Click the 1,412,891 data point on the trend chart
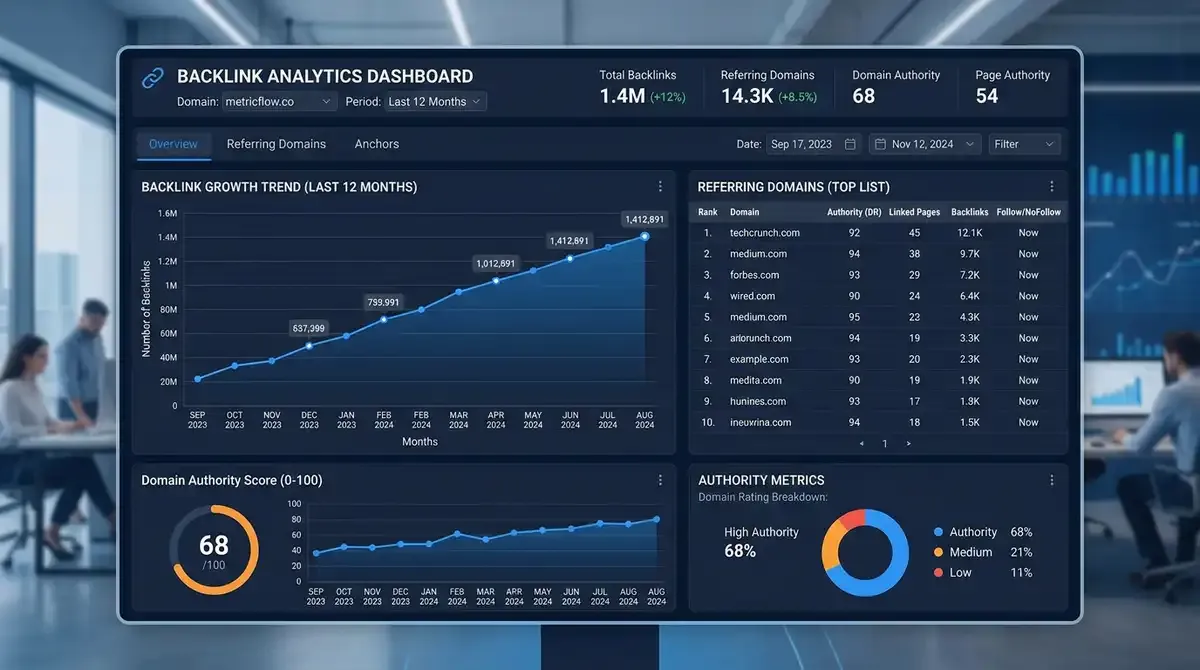 coord(645,236)
